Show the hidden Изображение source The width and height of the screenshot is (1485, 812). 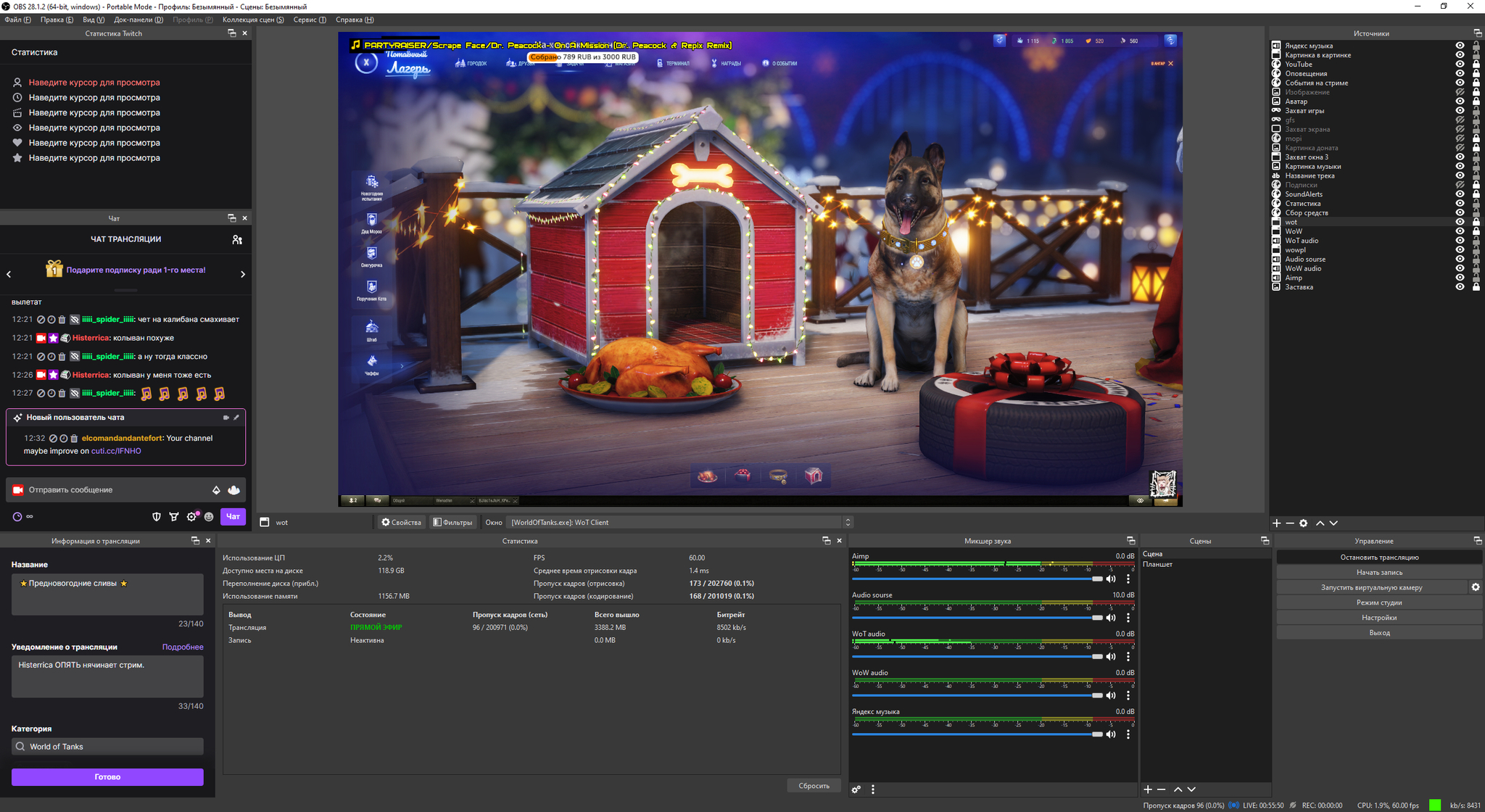click(x=1460, y=92)
